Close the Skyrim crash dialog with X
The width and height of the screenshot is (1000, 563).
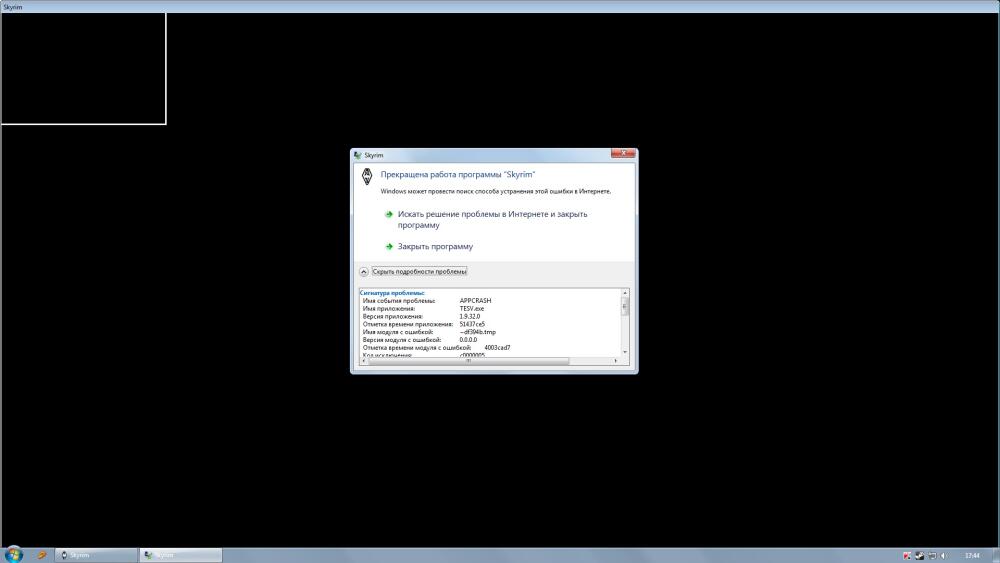click(x=623, y=153)
